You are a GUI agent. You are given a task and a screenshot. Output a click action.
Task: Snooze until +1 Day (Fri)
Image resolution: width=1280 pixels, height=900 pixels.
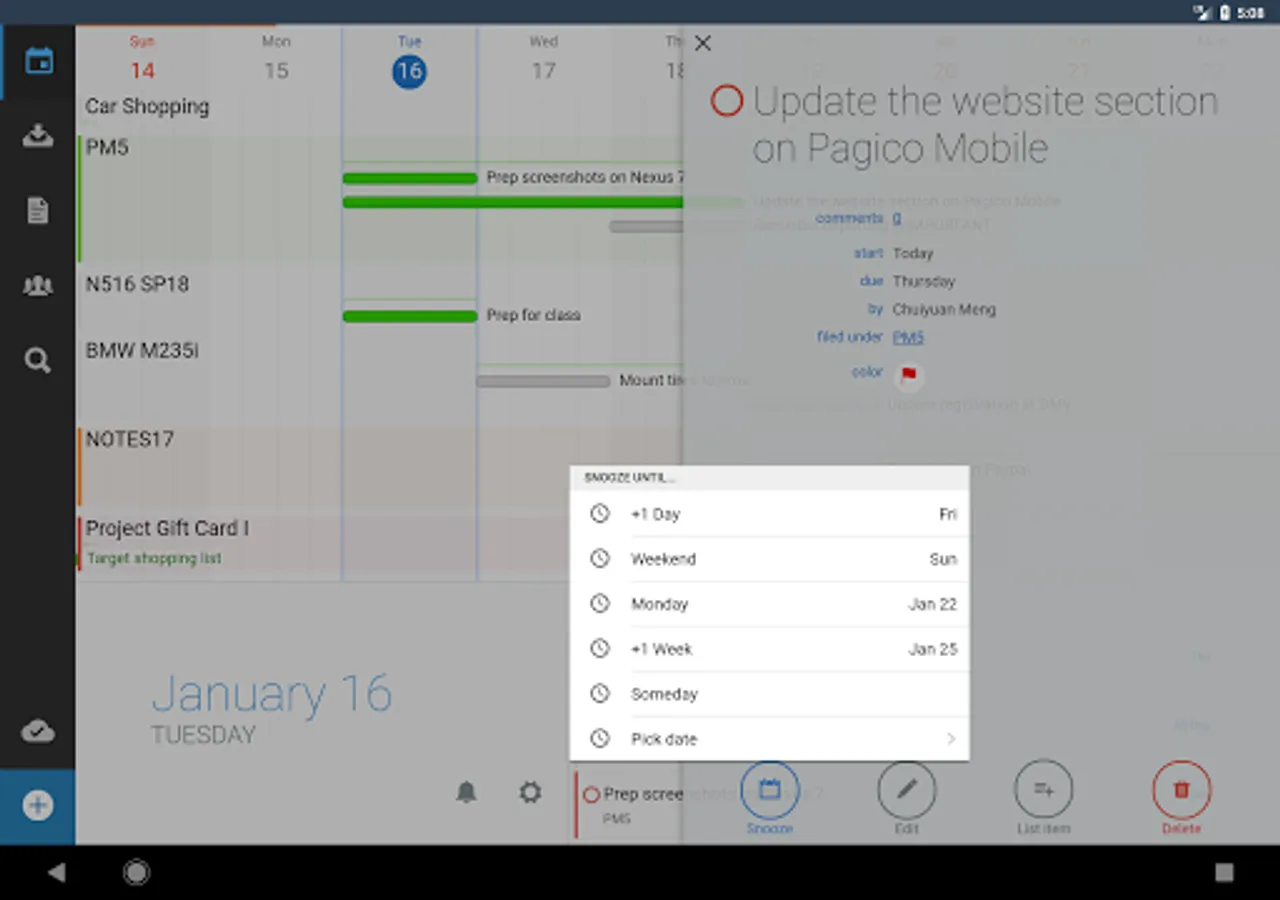coord(769,514)
